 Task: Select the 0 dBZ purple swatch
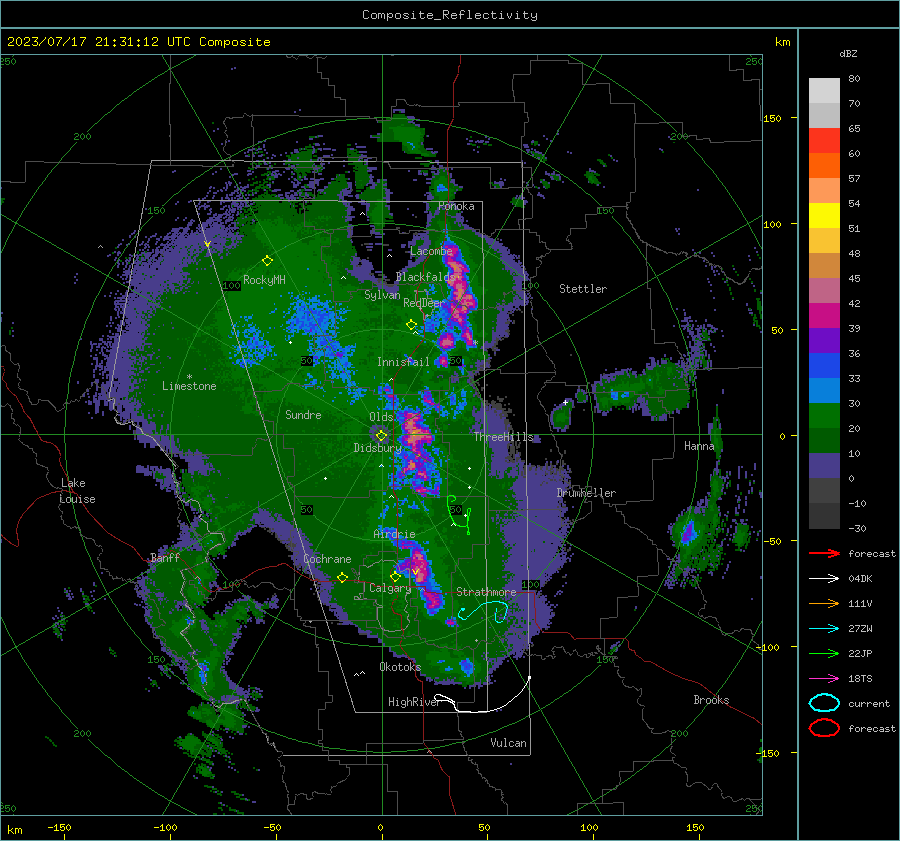click(824, 466)
